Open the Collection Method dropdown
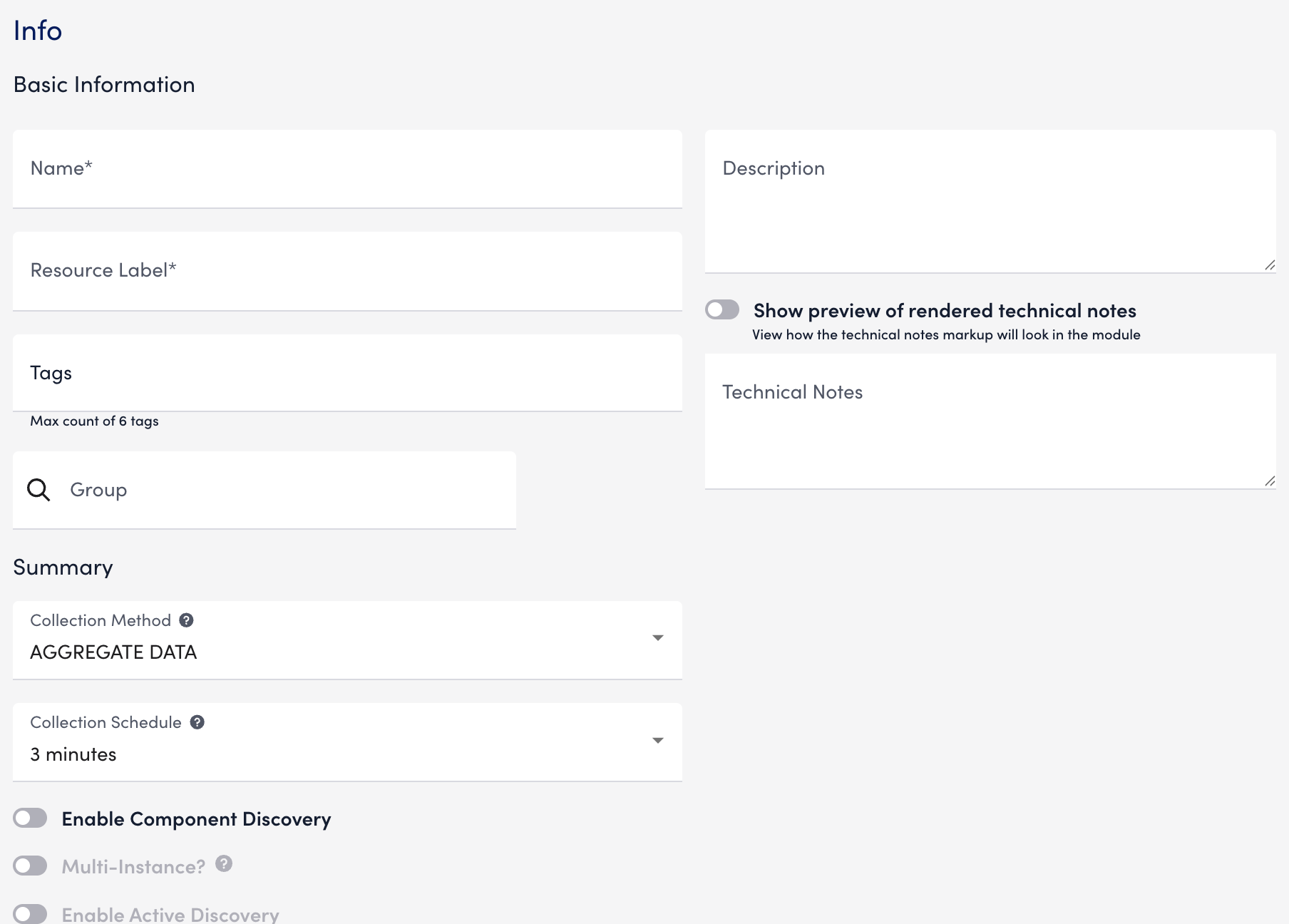This screenshot has width=1289, height=924. point(657,638)
